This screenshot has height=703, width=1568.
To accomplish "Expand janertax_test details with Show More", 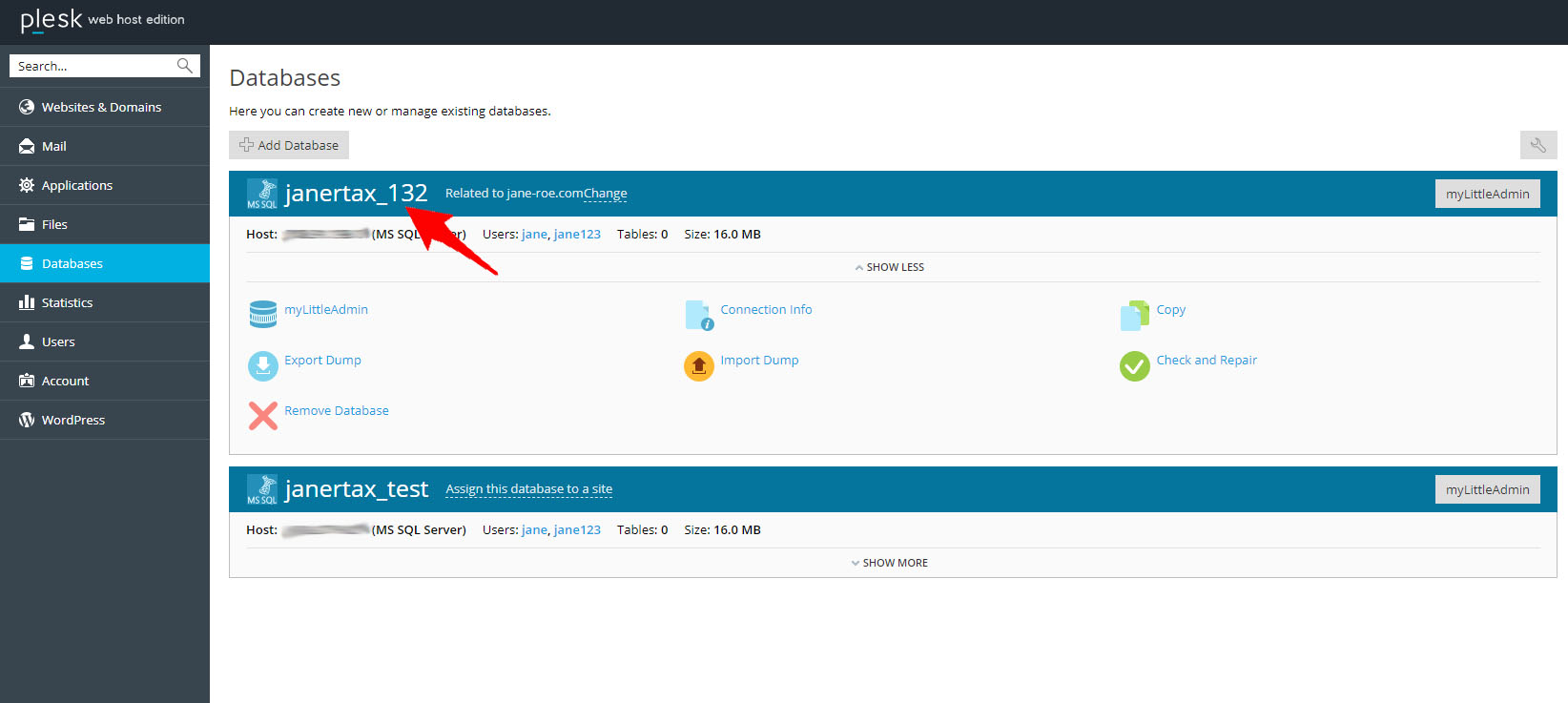I will coord(889,563).
